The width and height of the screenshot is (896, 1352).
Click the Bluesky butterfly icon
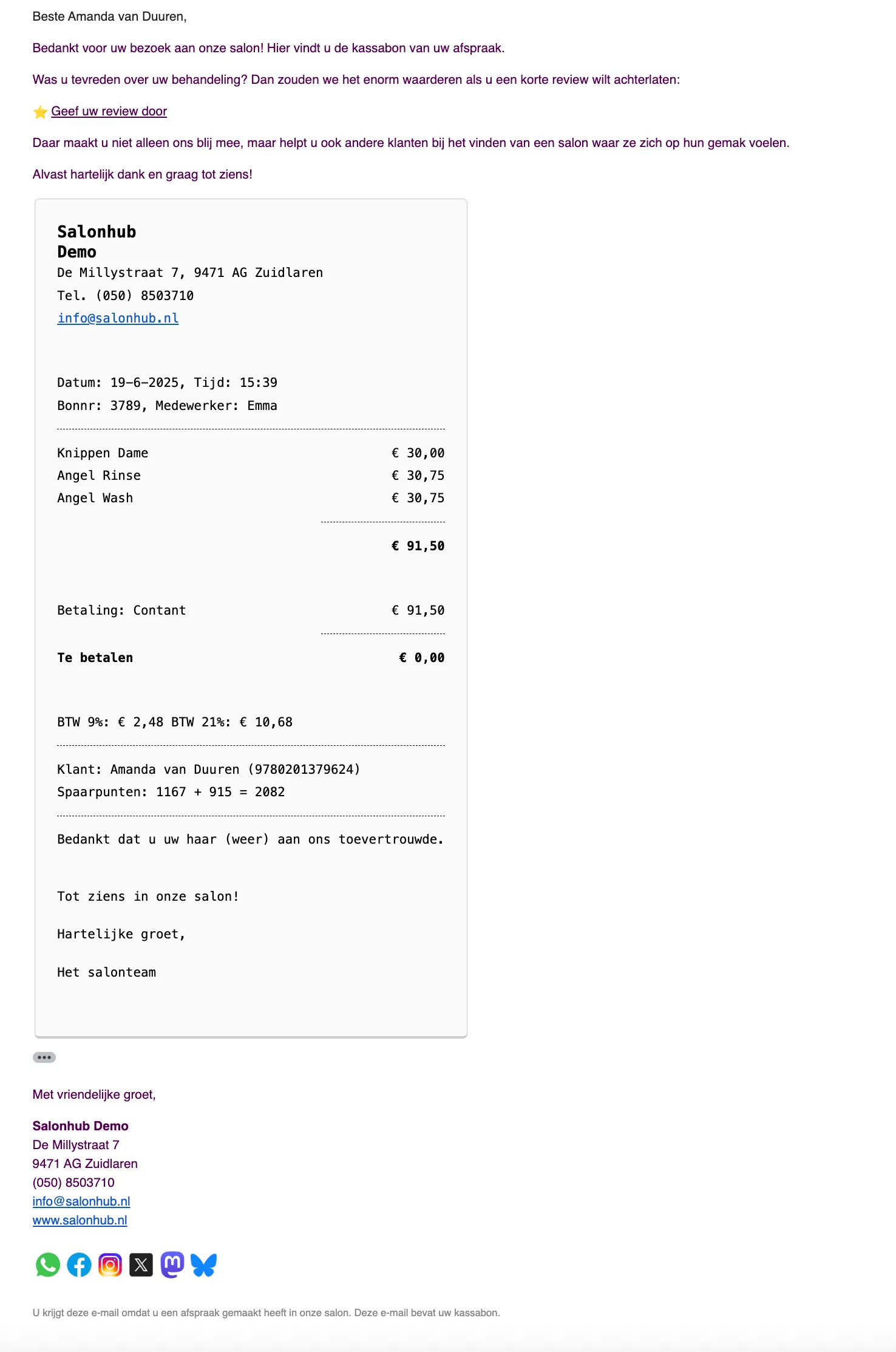[203, 1265]
